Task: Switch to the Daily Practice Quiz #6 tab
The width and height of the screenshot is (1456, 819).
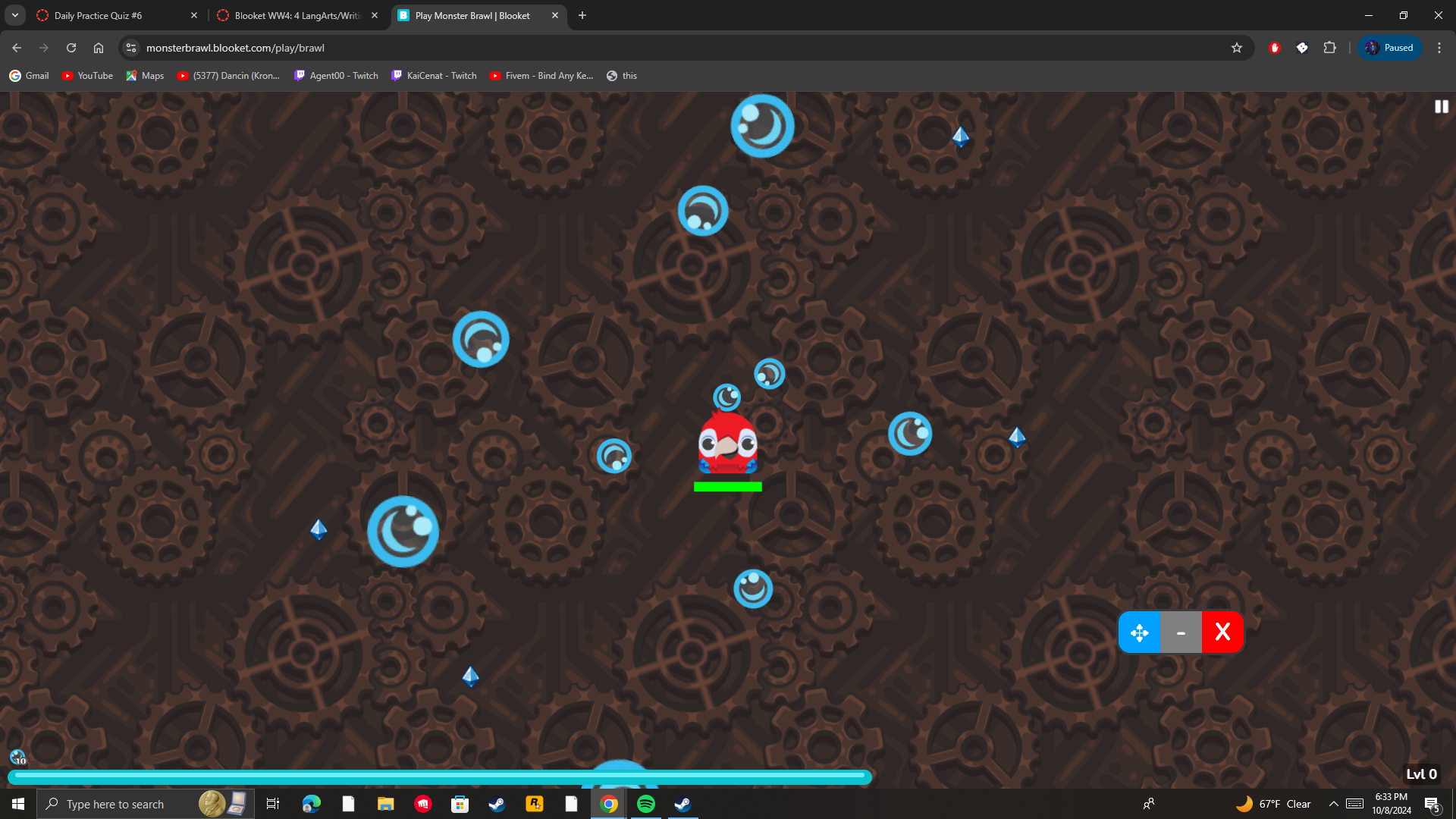Action: [99, 15]
